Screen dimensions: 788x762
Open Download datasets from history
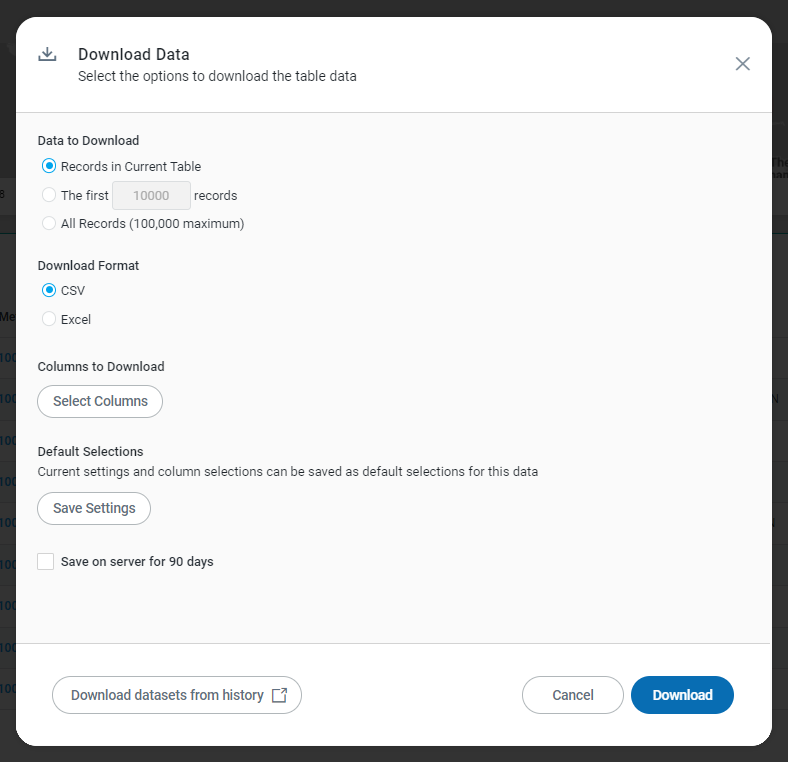click(x=167, y=695)
